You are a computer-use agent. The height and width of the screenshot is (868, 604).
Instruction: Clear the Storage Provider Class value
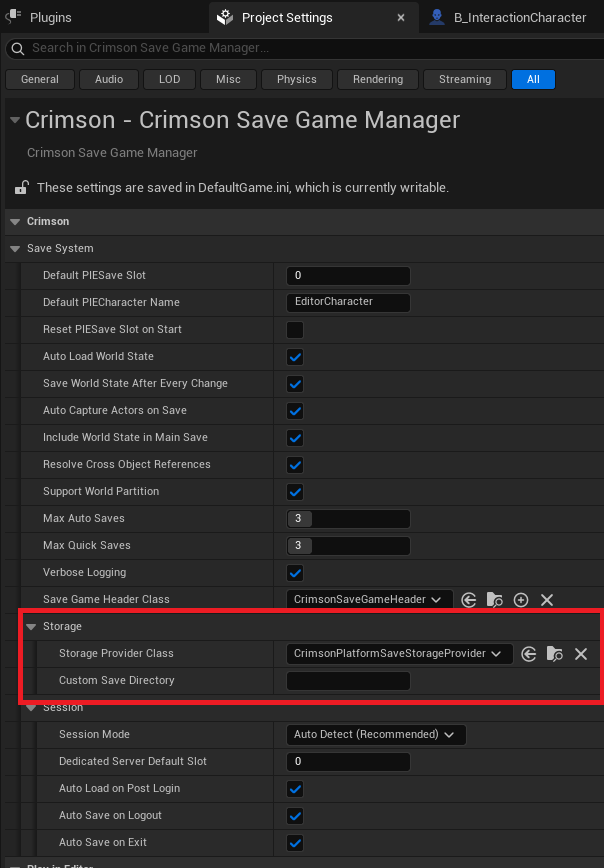(581, 654)
